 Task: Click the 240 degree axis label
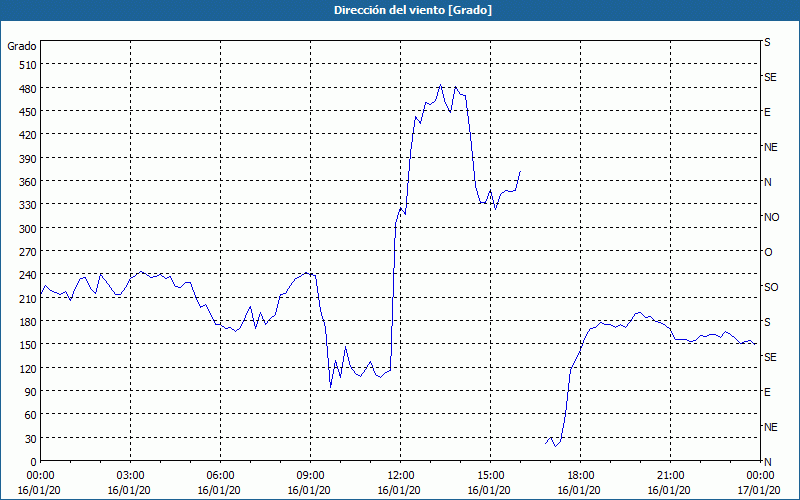click(28, 275)
